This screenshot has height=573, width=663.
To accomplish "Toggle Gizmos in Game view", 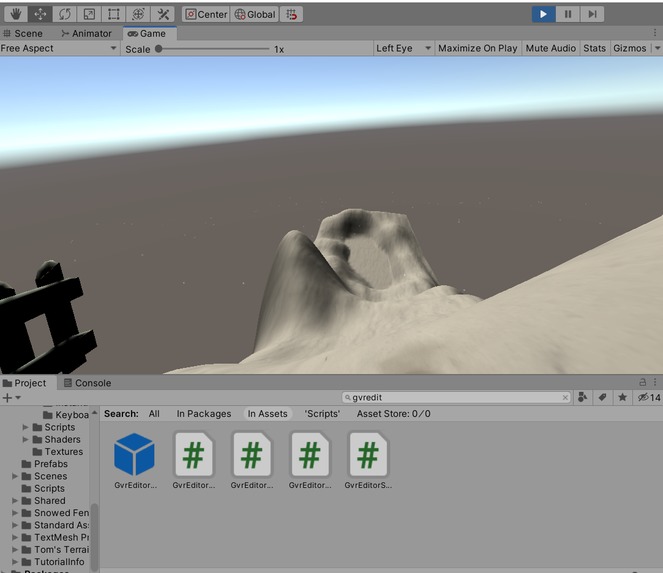I will [630, 49].
